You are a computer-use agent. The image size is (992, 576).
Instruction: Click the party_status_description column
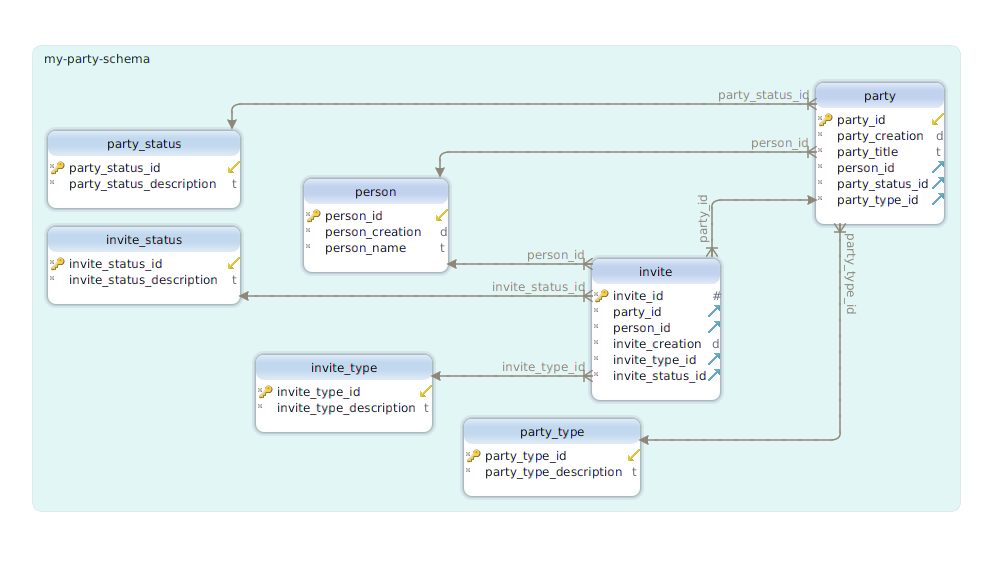pos(143,183)
